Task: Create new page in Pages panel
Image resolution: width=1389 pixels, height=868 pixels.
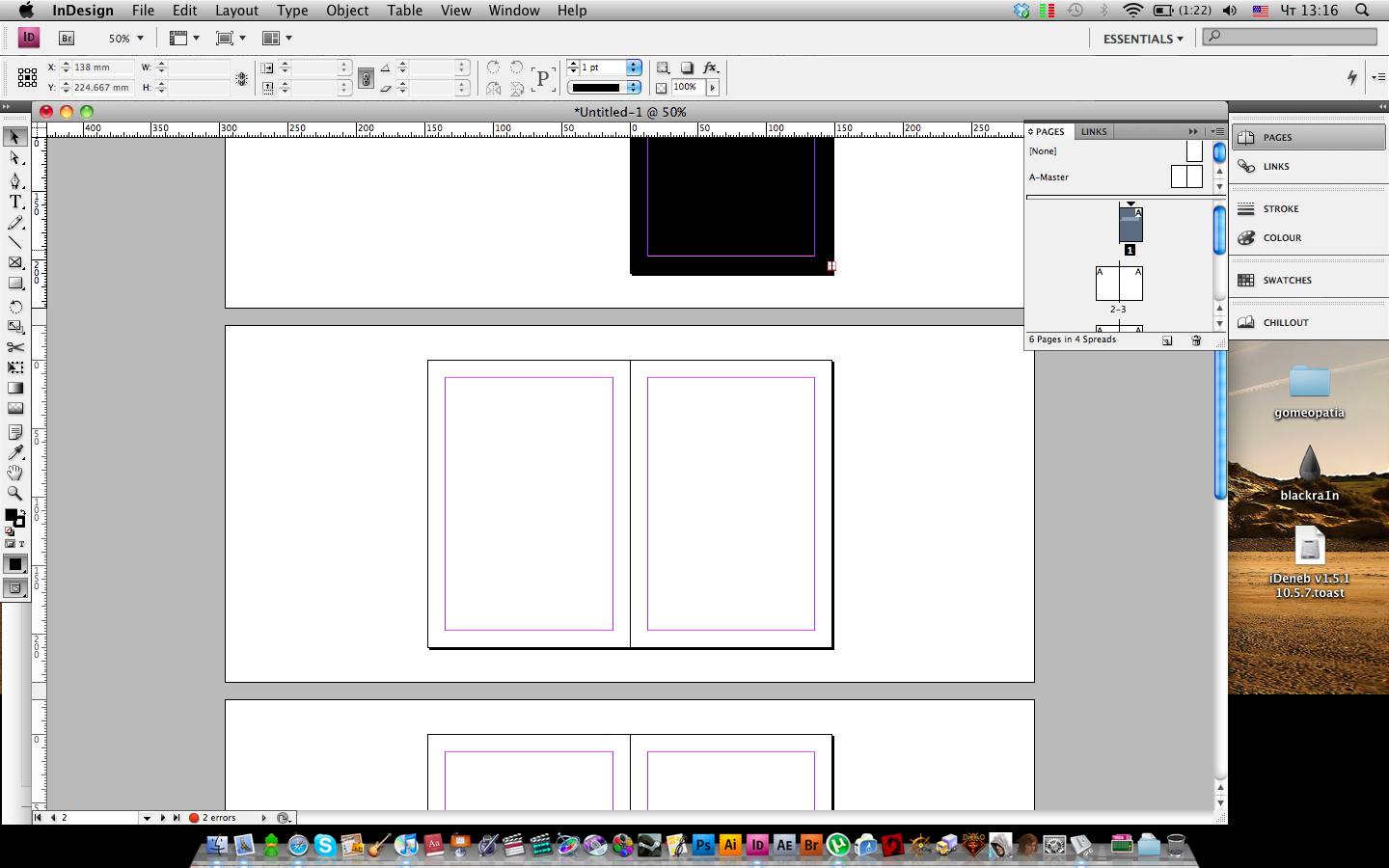Action: [x=1167, y=340]
